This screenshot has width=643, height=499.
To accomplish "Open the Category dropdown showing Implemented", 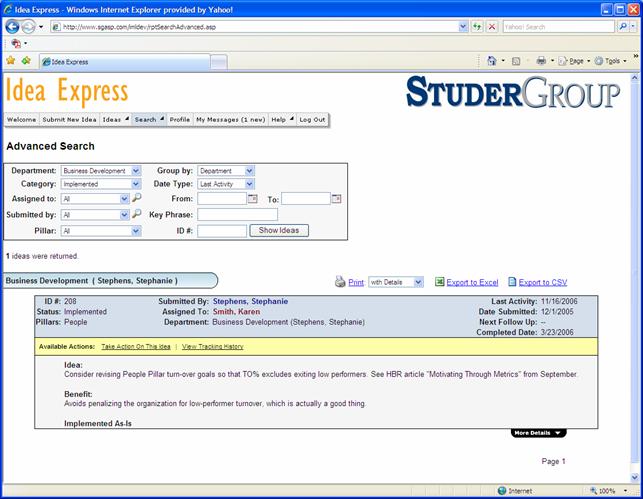I will coord(101,184).
